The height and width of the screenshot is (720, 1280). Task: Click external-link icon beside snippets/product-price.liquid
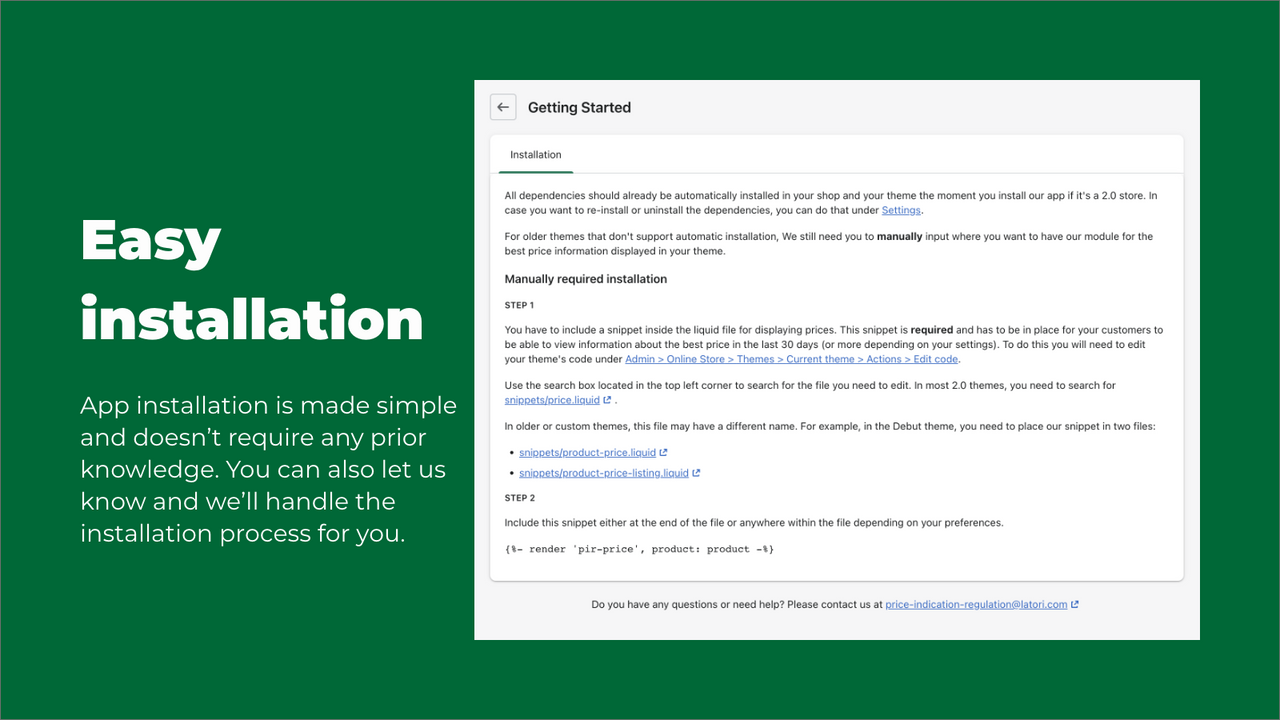pyautogui.click(x=663, y=452)
